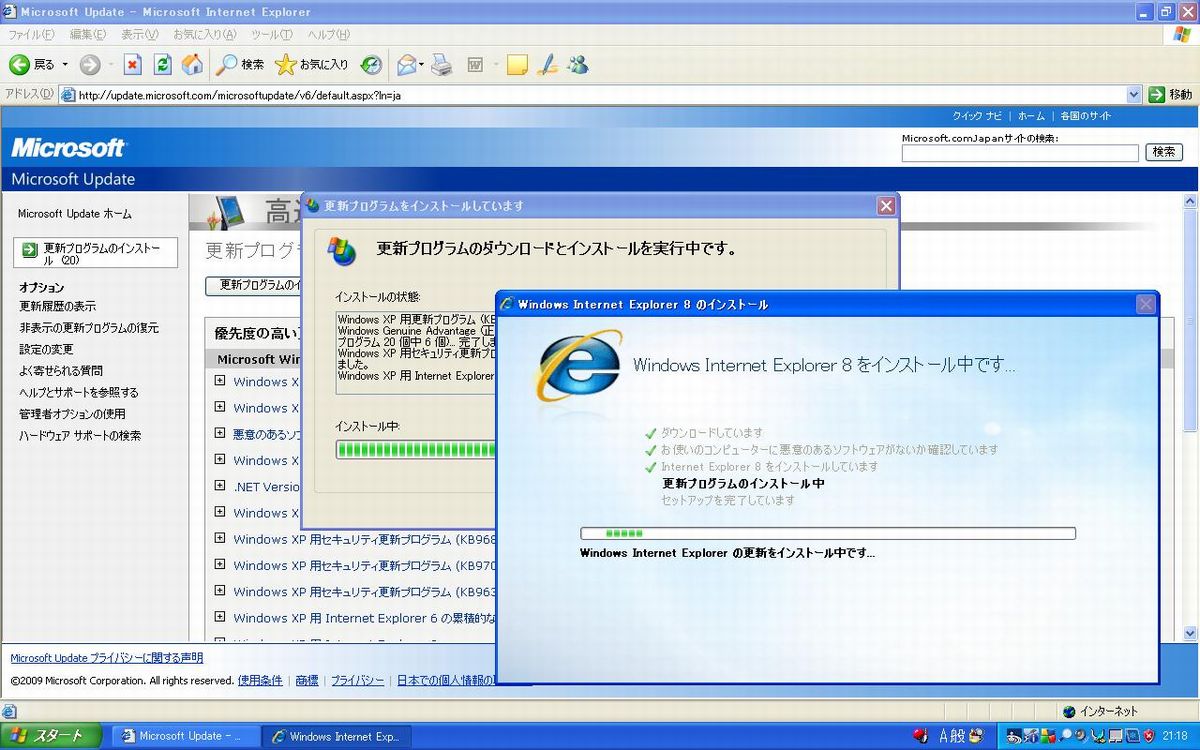Open 更新履歴の表示 in the sidebar

58,306
